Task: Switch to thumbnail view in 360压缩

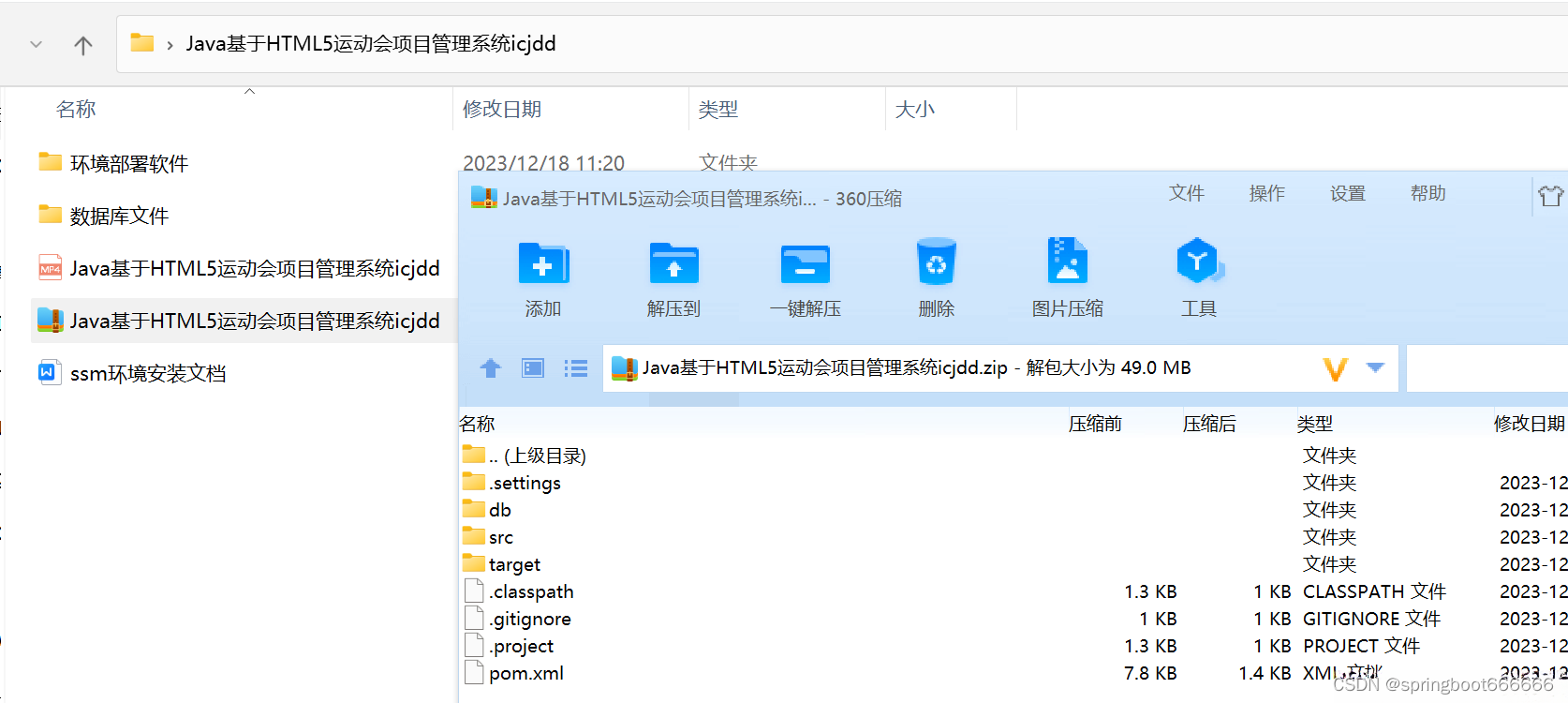Action: pos(533,368)
